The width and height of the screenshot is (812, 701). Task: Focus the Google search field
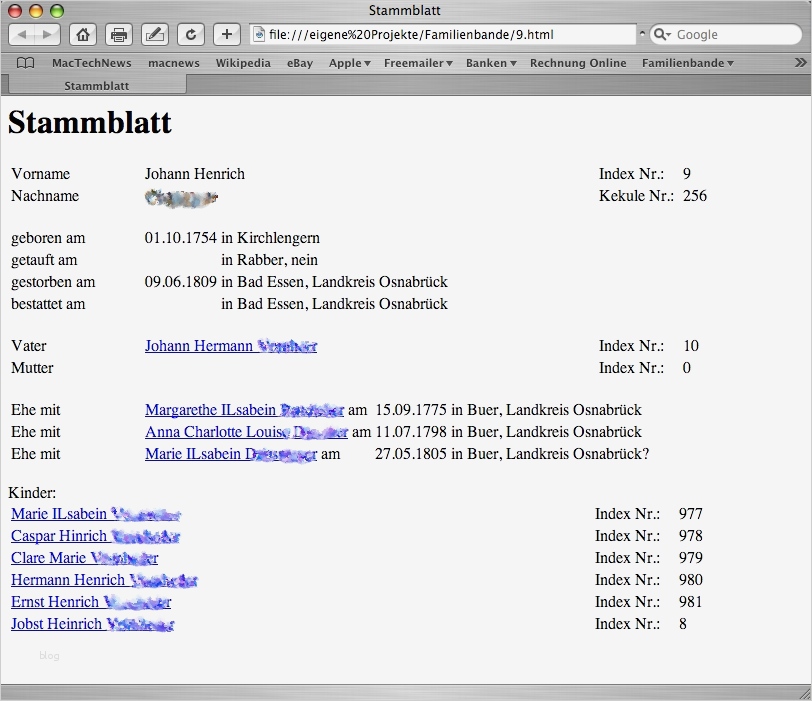tap(726, 35)
